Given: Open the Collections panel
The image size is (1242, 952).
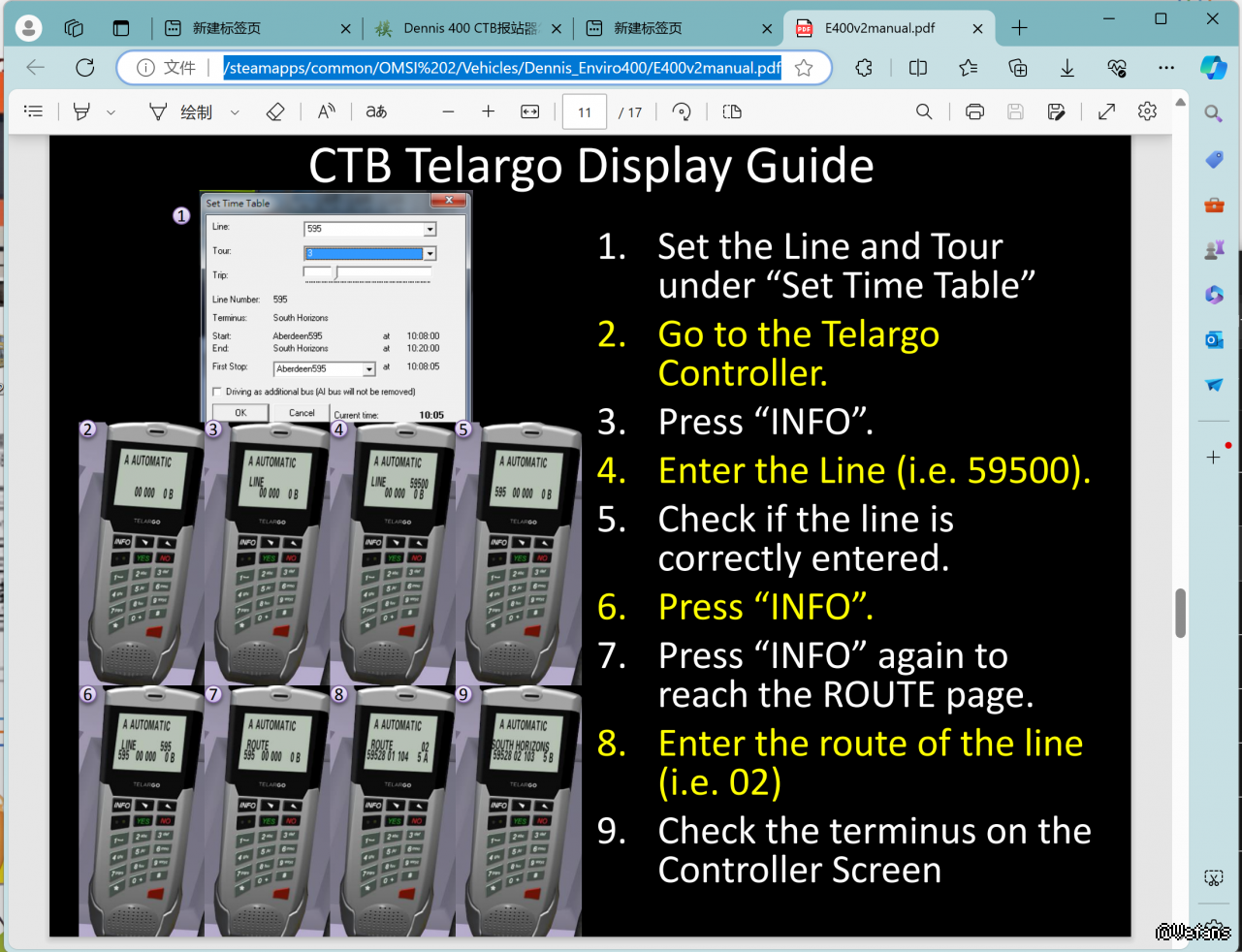Looking at the screenshot, I should (1018, 67).
